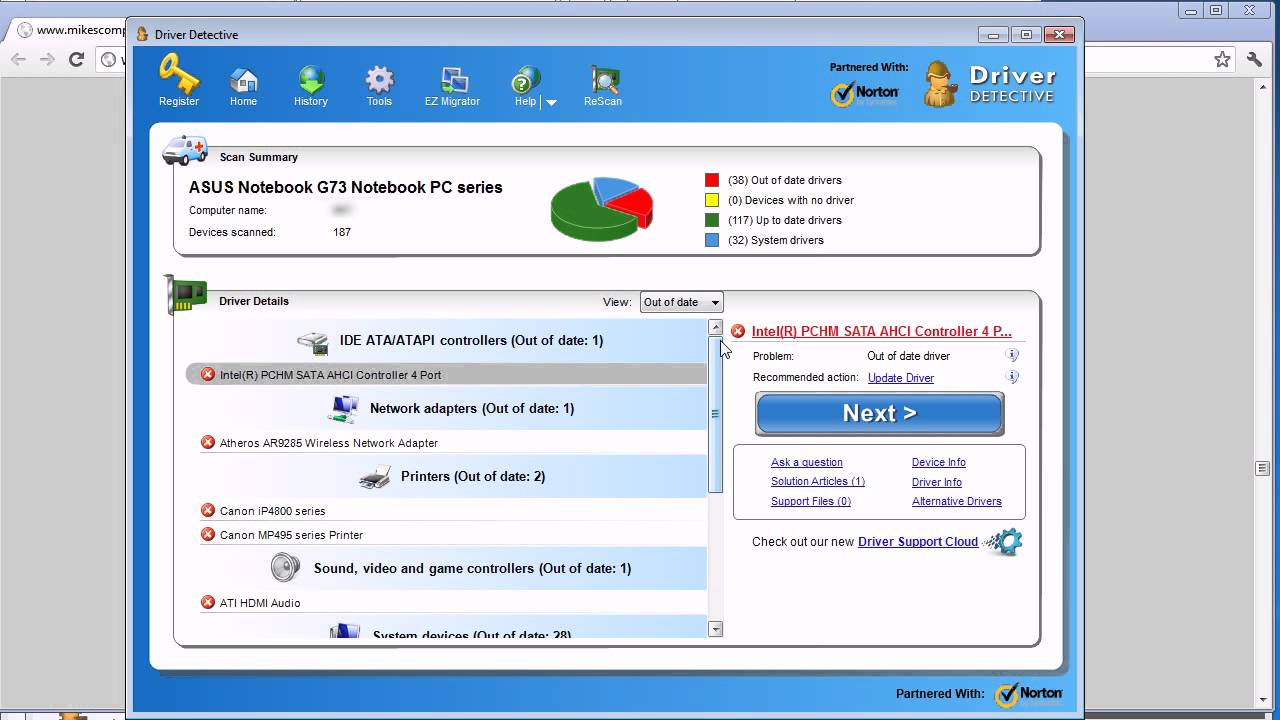Screen dimensions: 1280x720
Task: Open Ask a question link
Action: [x=807, y=462]
